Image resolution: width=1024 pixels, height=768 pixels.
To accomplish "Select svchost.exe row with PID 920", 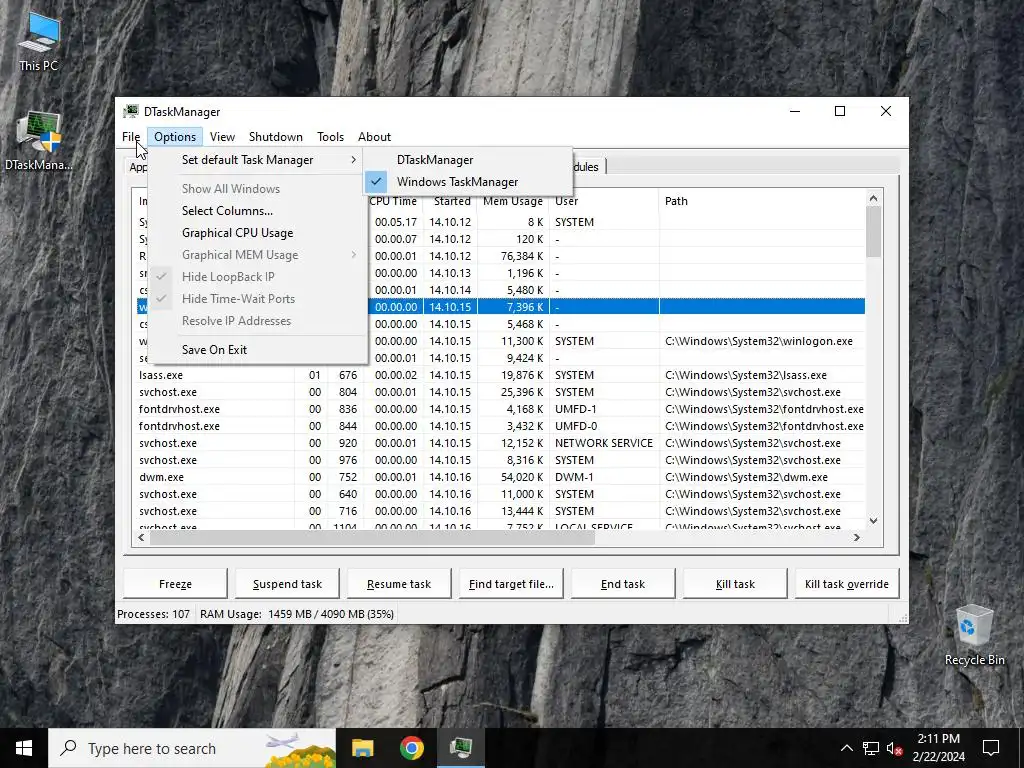I will 501,443.
